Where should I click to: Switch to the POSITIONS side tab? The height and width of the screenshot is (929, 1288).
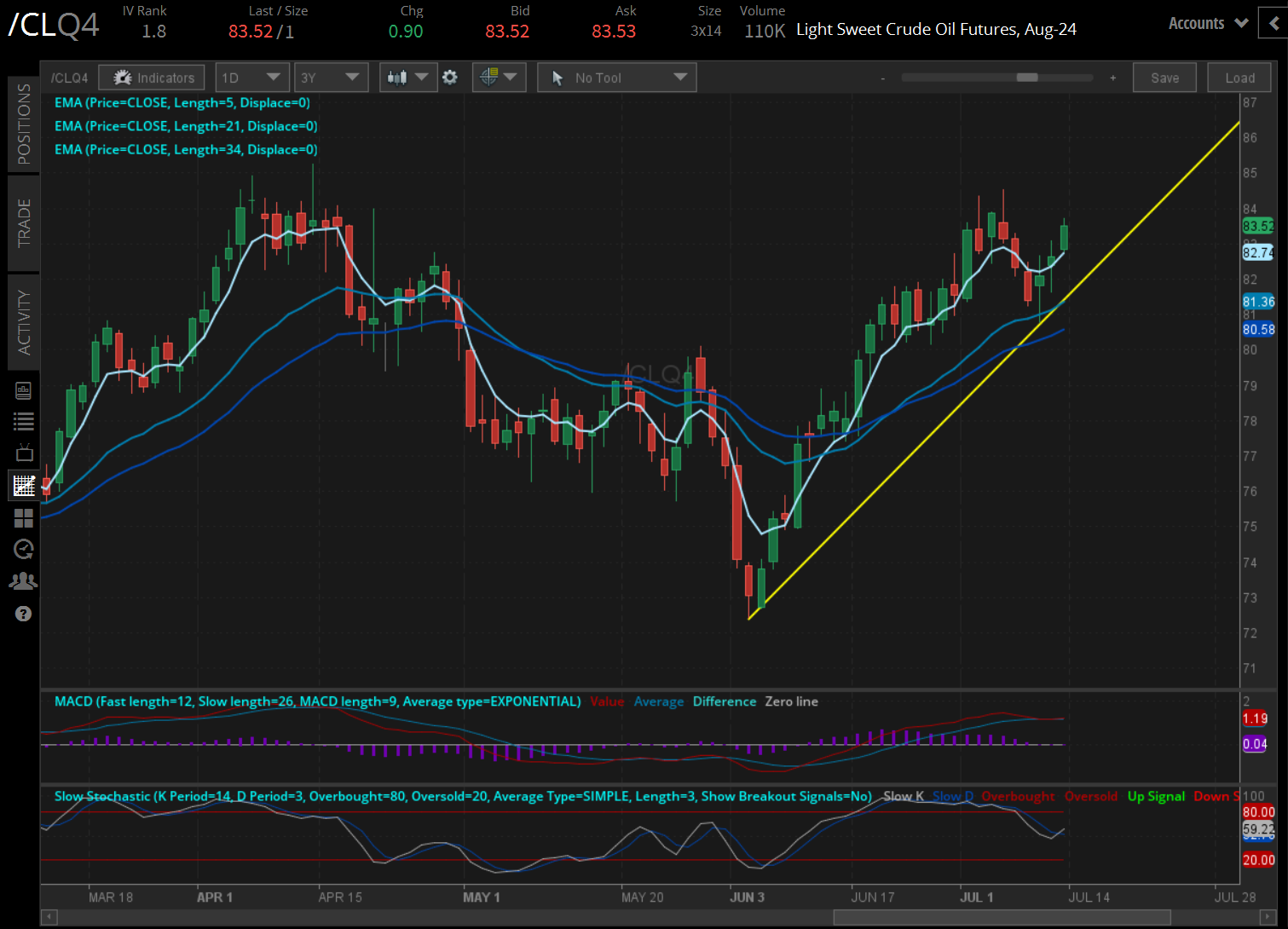point(23,124)
